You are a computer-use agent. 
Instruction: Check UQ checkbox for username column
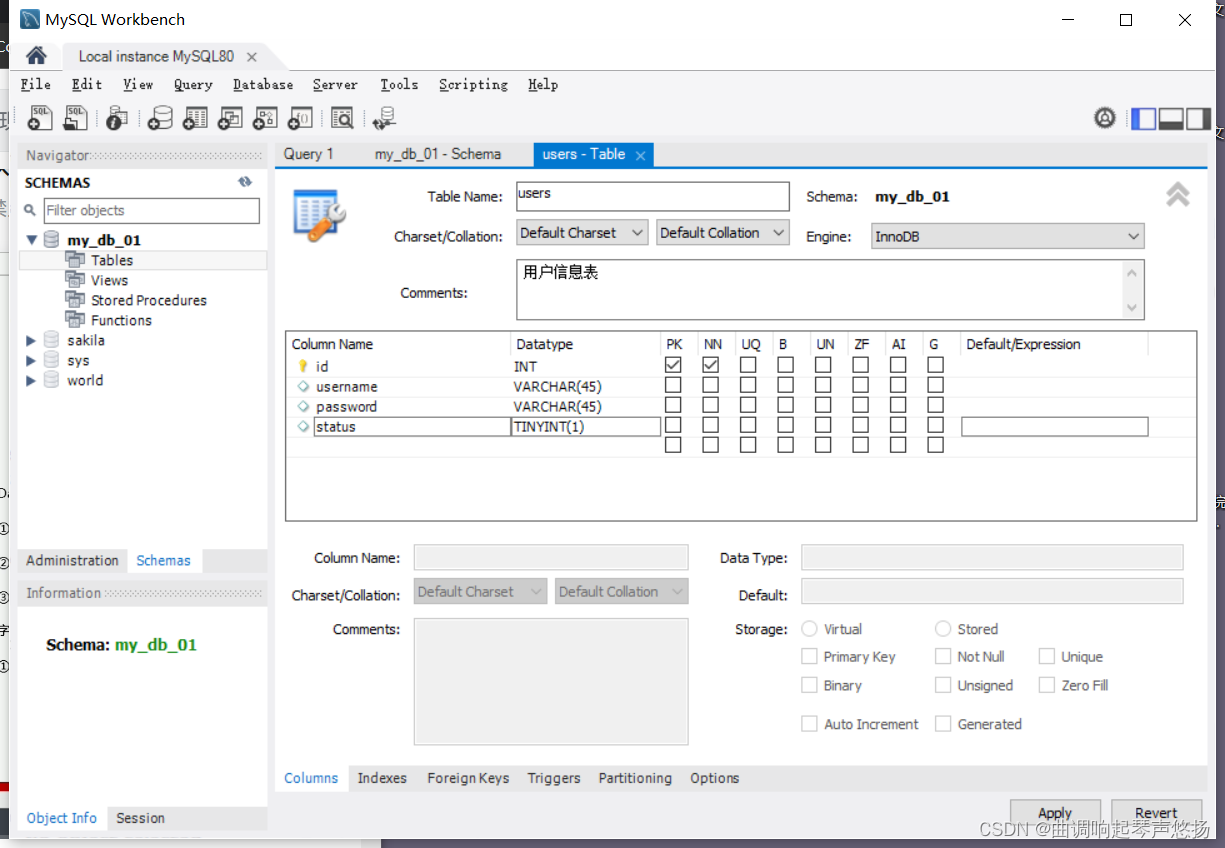coord(748,385)
